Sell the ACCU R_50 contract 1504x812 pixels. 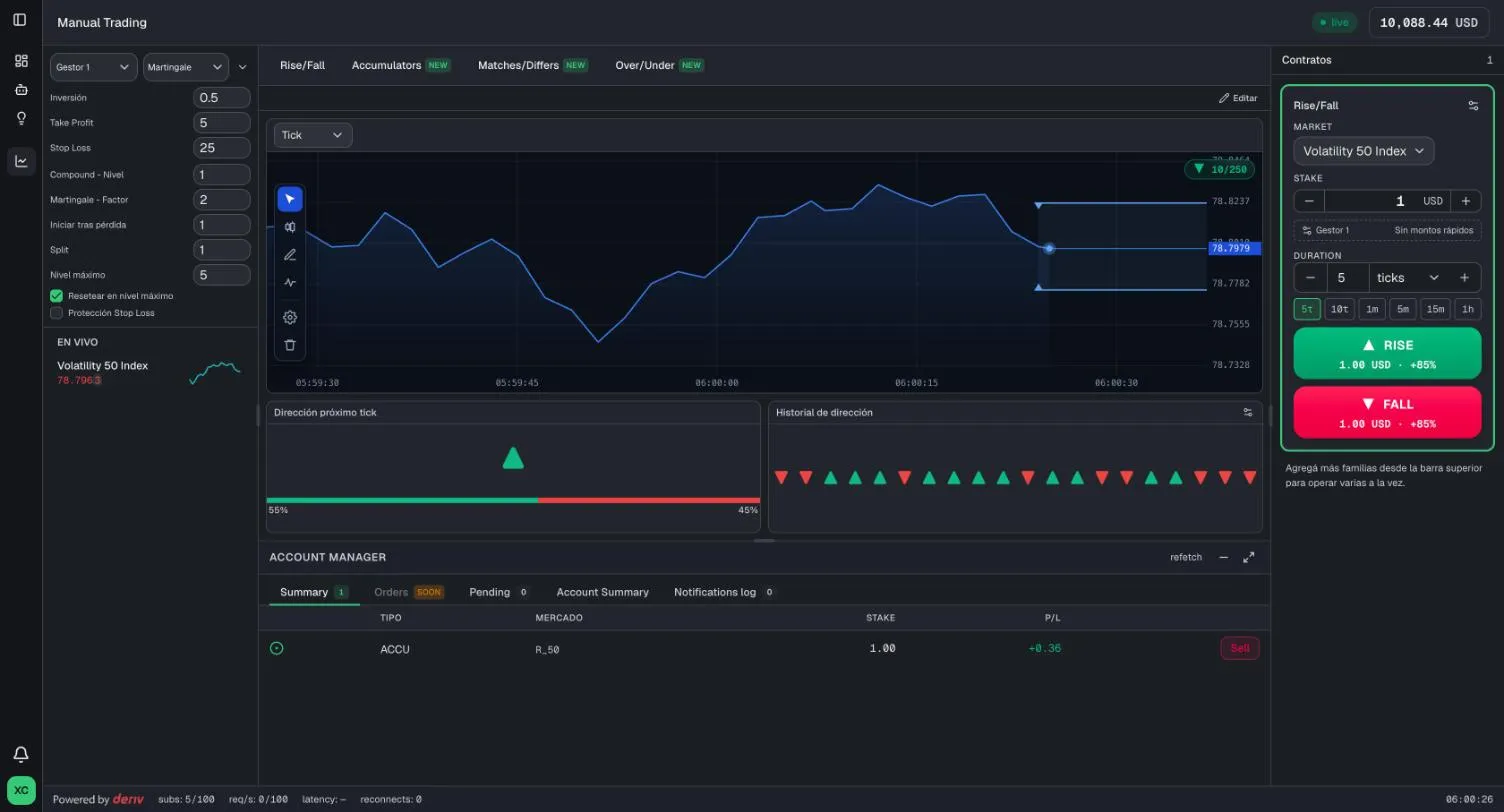pyautogui.click(x=1240, y=648)
